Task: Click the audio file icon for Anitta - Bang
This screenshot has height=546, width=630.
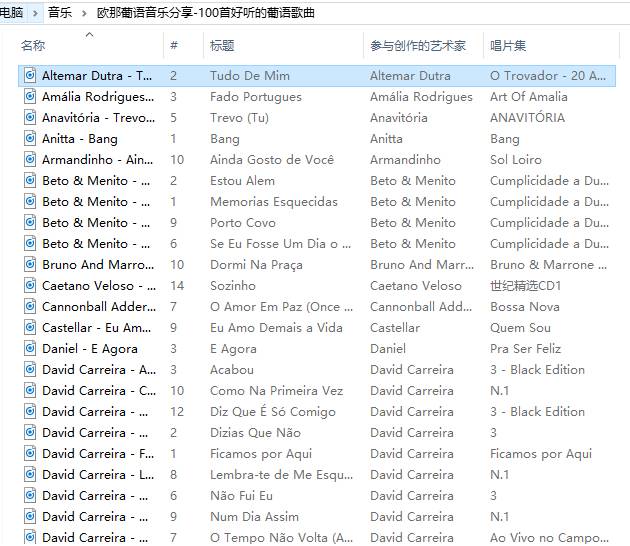Action: click(30, 138)
